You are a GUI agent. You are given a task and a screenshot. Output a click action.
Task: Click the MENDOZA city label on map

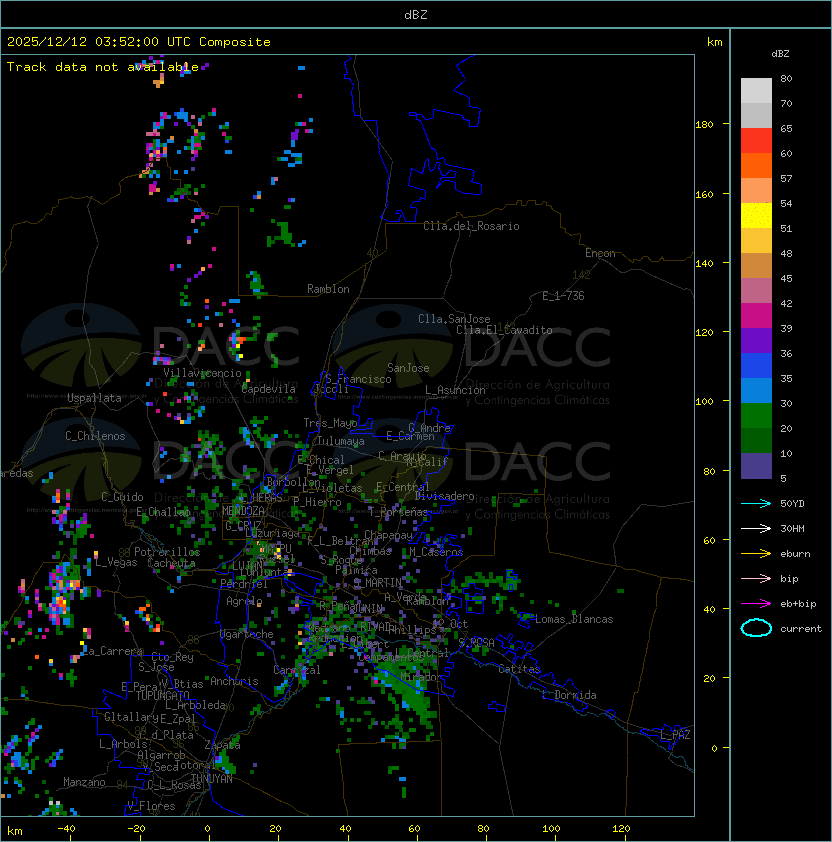pyautogui.click(x=243, y=511)
